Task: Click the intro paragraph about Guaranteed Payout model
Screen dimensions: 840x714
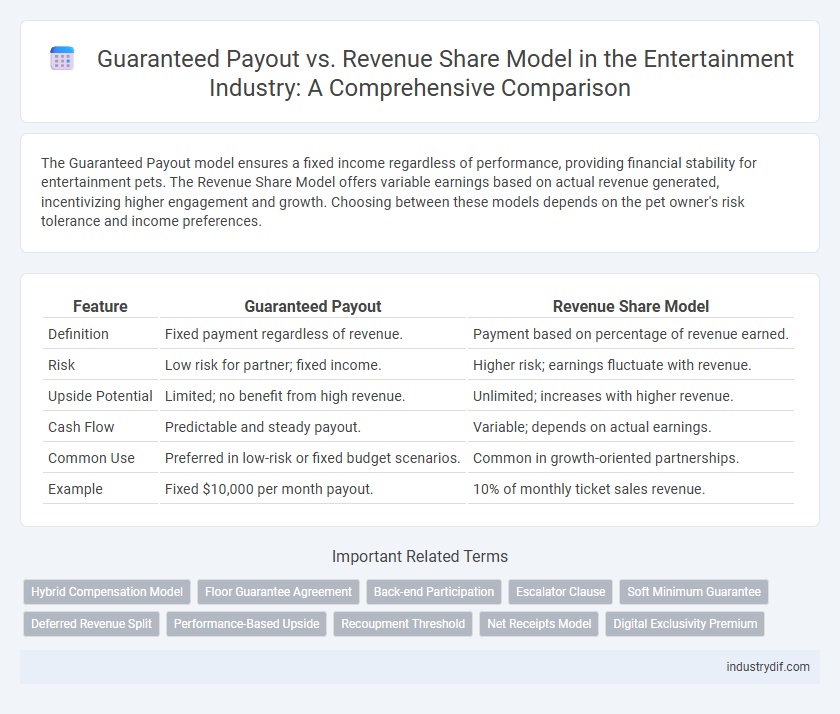Action: [x=399, y=192]
